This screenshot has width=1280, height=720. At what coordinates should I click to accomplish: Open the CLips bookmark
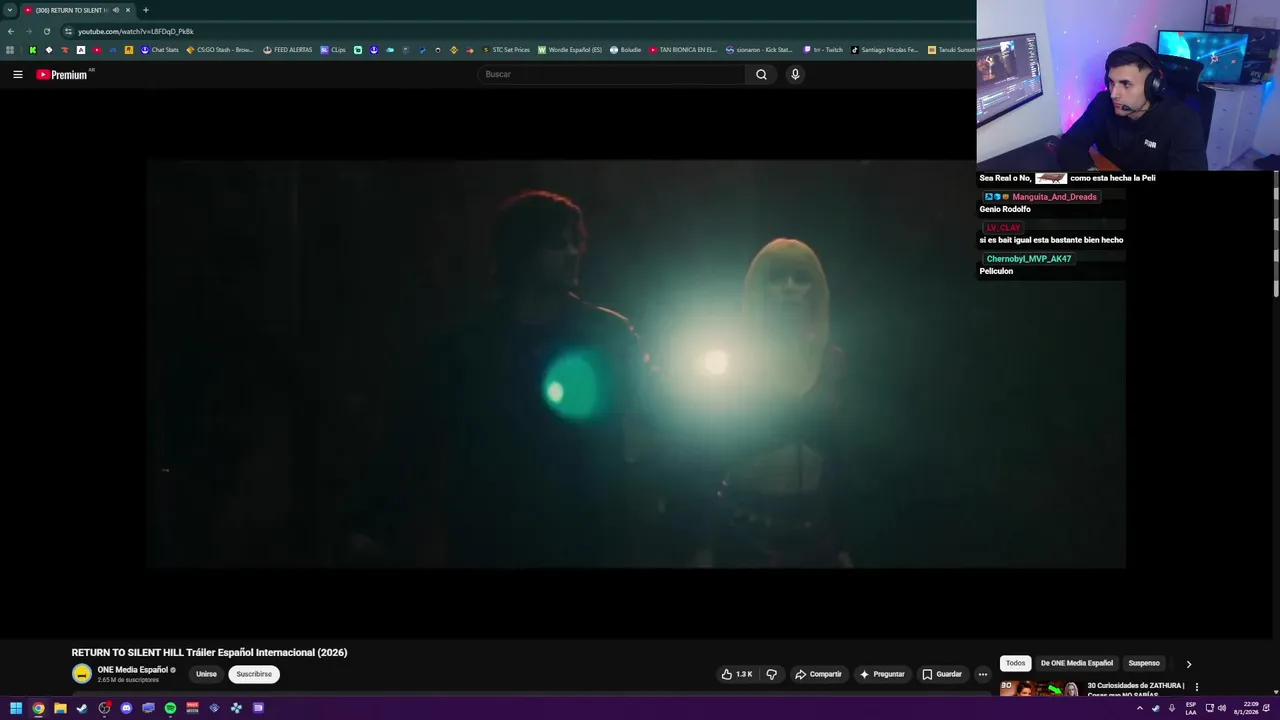click(x=333, y=49)
